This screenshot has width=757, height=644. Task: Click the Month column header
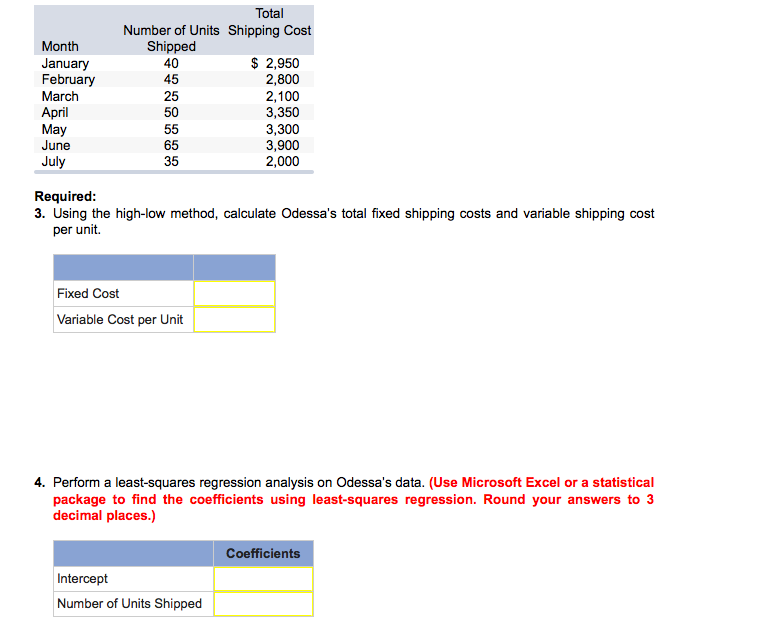(x=60, y=46)
